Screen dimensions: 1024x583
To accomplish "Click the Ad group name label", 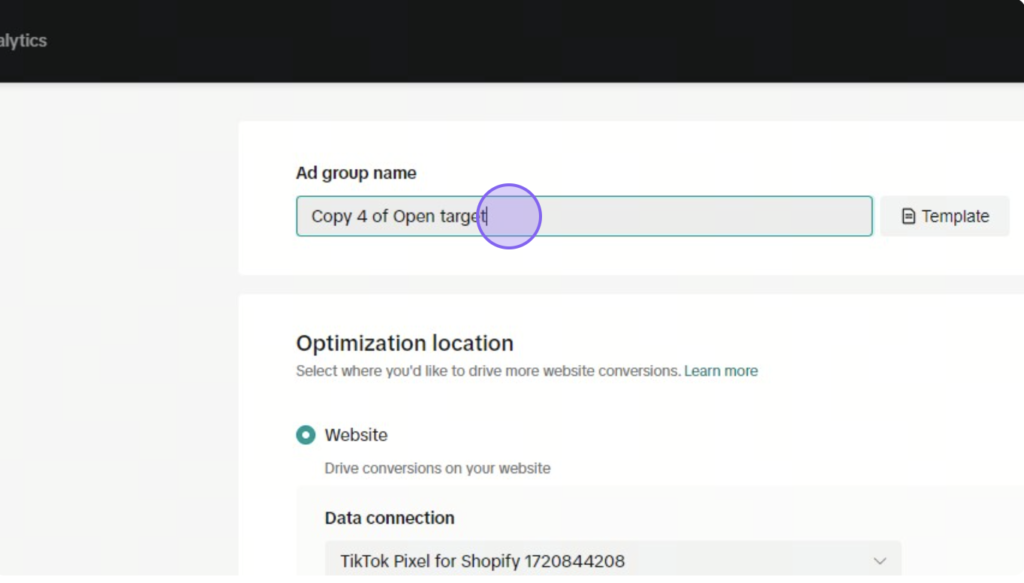I will pos(356,173).
